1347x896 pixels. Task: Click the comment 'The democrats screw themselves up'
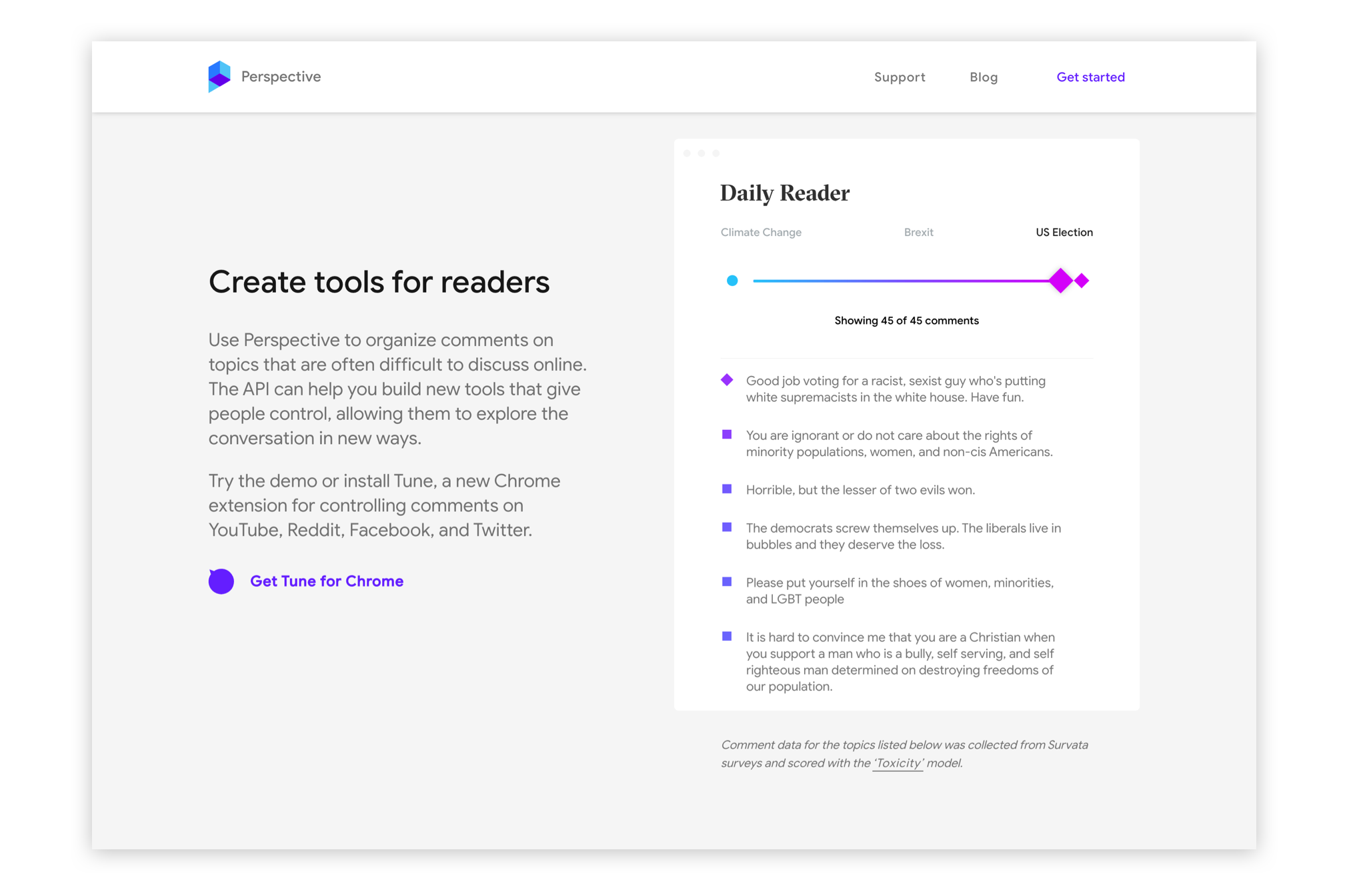tap(904, 537)
